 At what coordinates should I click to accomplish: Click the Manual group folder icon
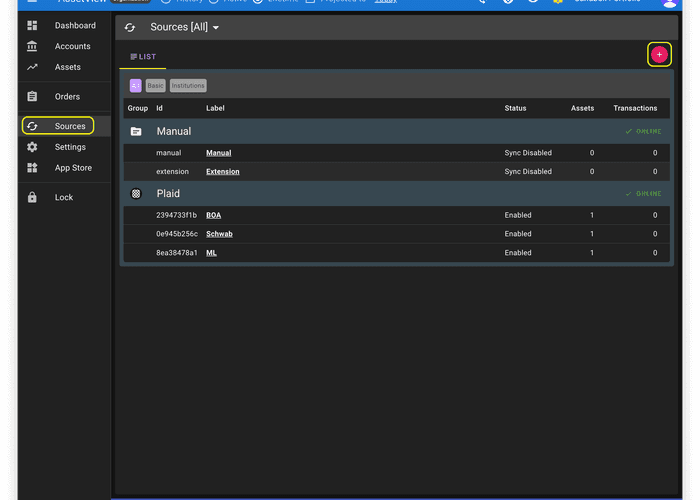(x=136, y=131)
